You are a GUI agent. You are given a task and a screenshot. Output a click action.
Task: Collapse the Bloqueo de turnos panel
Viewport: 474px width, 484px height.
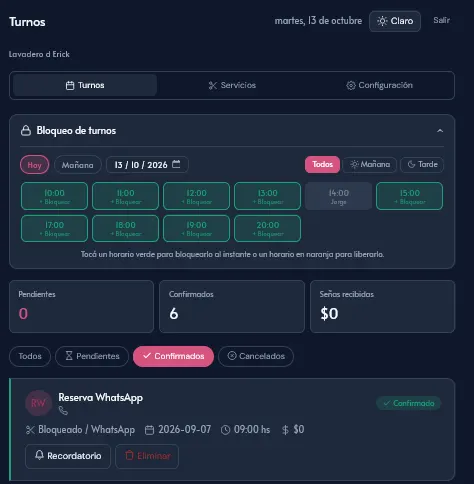pyautogui.click(x=440, y=131)
